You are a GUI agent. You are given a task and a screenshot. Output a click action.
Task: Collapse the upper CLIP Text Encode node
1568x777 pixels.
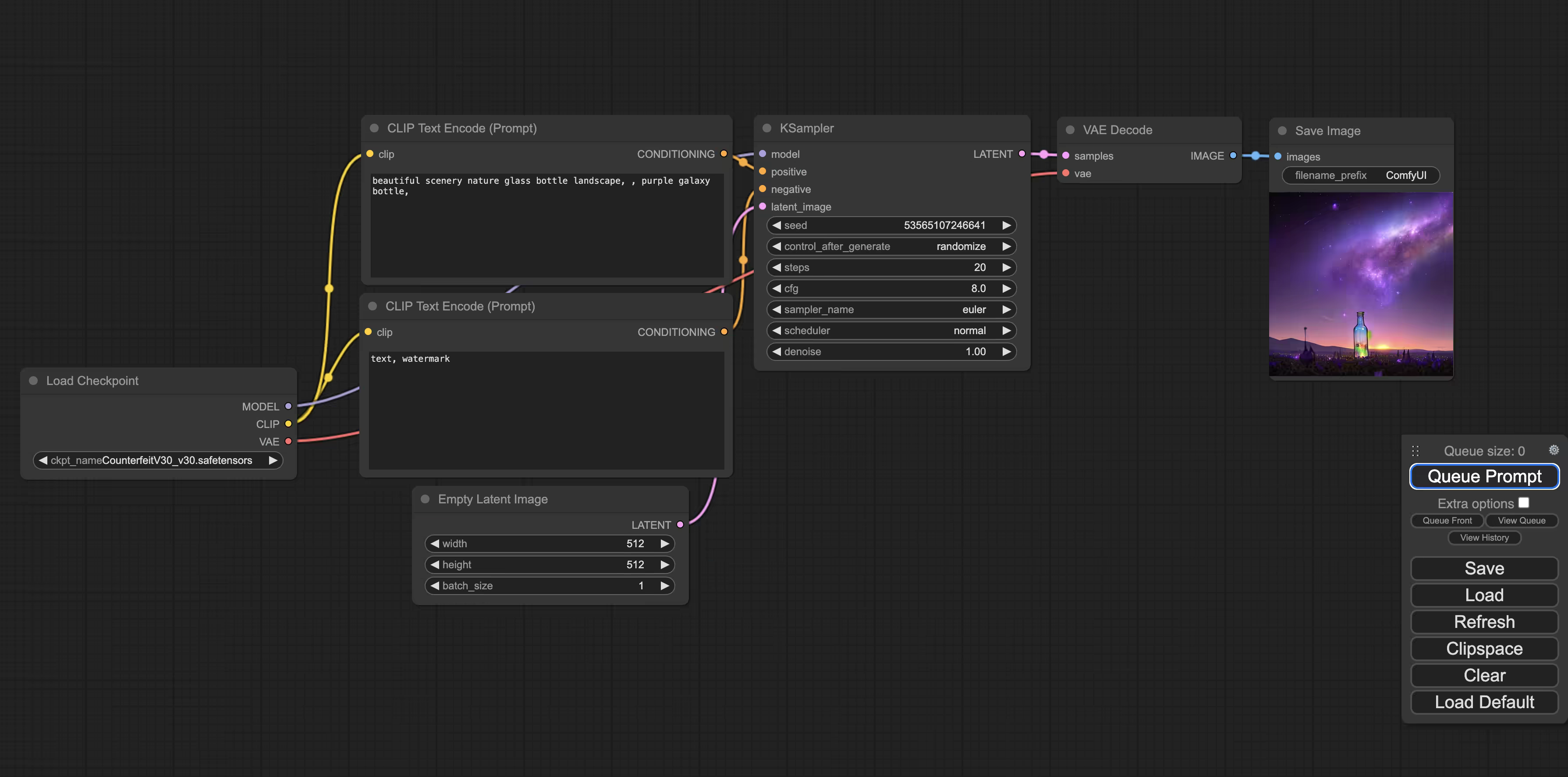tap(374, 128)
